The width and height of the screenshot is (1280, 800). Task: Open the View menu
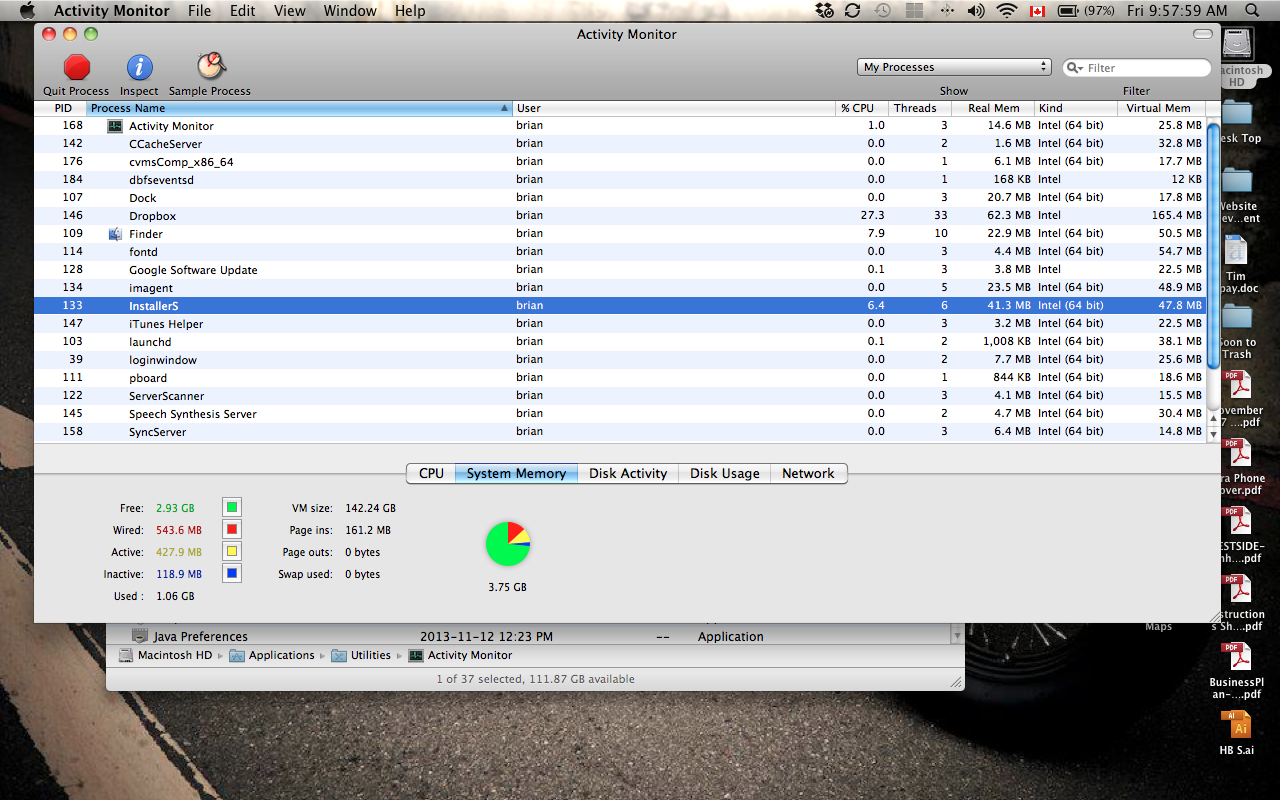[x=290, y=11]
